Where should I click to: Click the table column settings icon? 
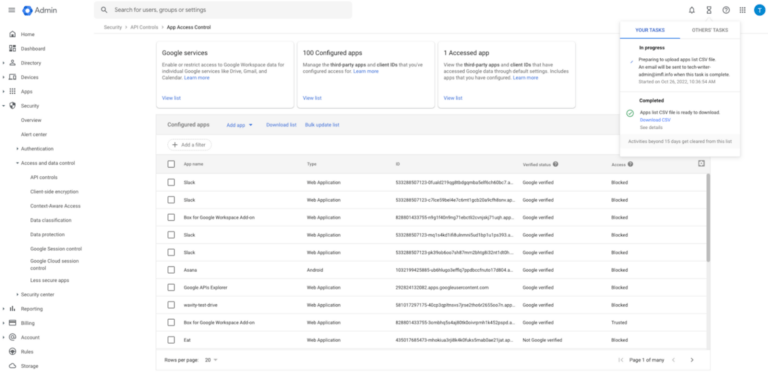click(701, 164)
